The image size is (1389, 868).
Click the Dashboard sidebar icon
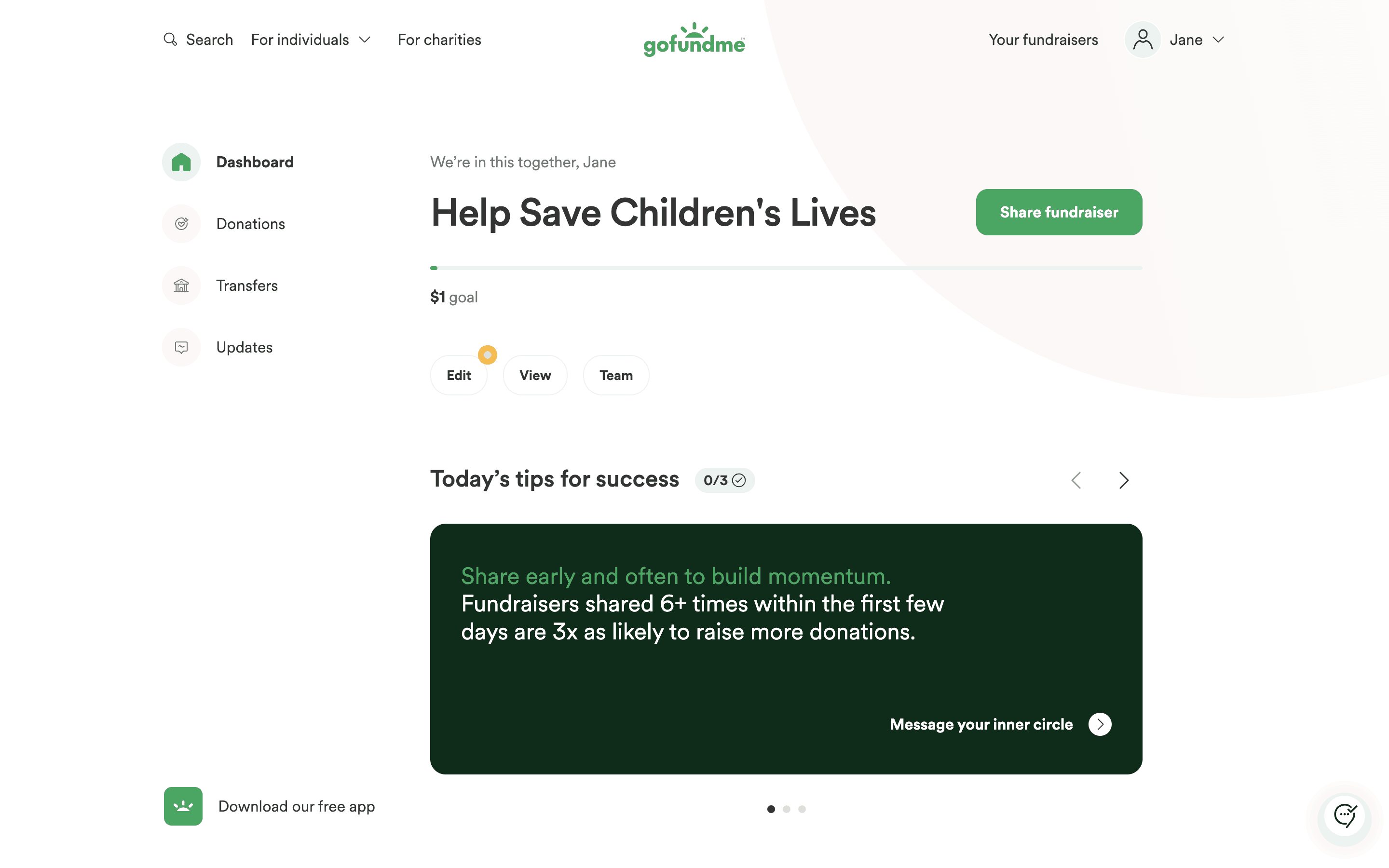tap(181, 161)
